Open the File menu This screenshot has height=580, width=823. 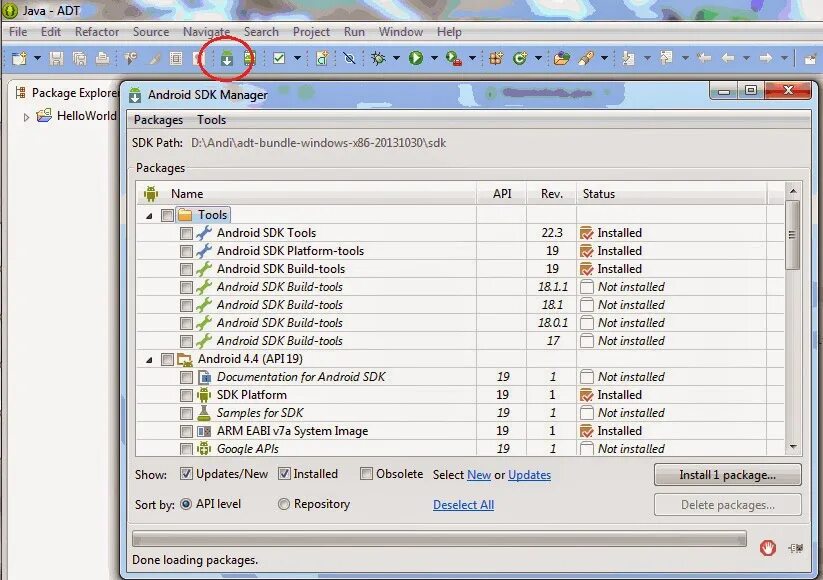tap(18, 32)
